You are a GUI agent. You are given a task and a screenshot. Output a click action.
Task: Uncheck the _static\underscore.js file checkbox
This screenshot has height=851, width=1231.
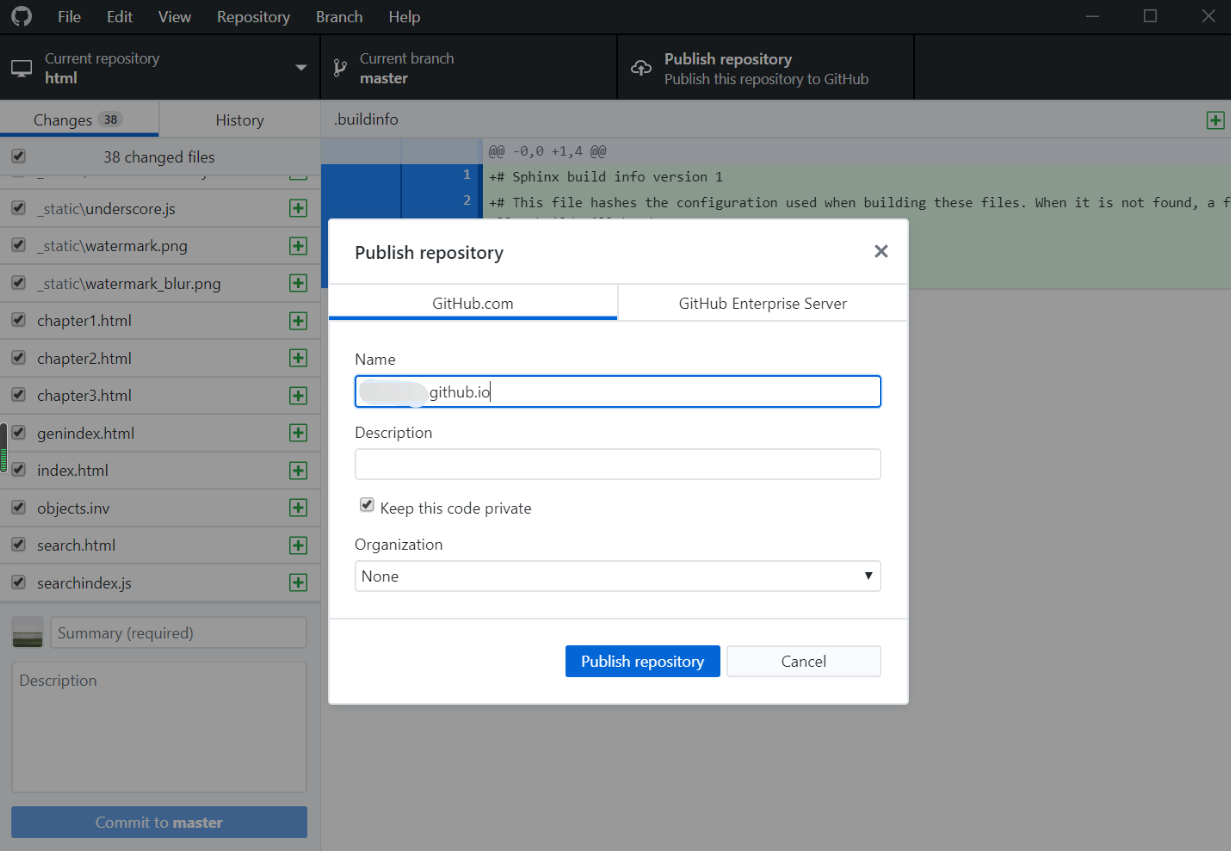pyautogui.click(x=18, y=208)
